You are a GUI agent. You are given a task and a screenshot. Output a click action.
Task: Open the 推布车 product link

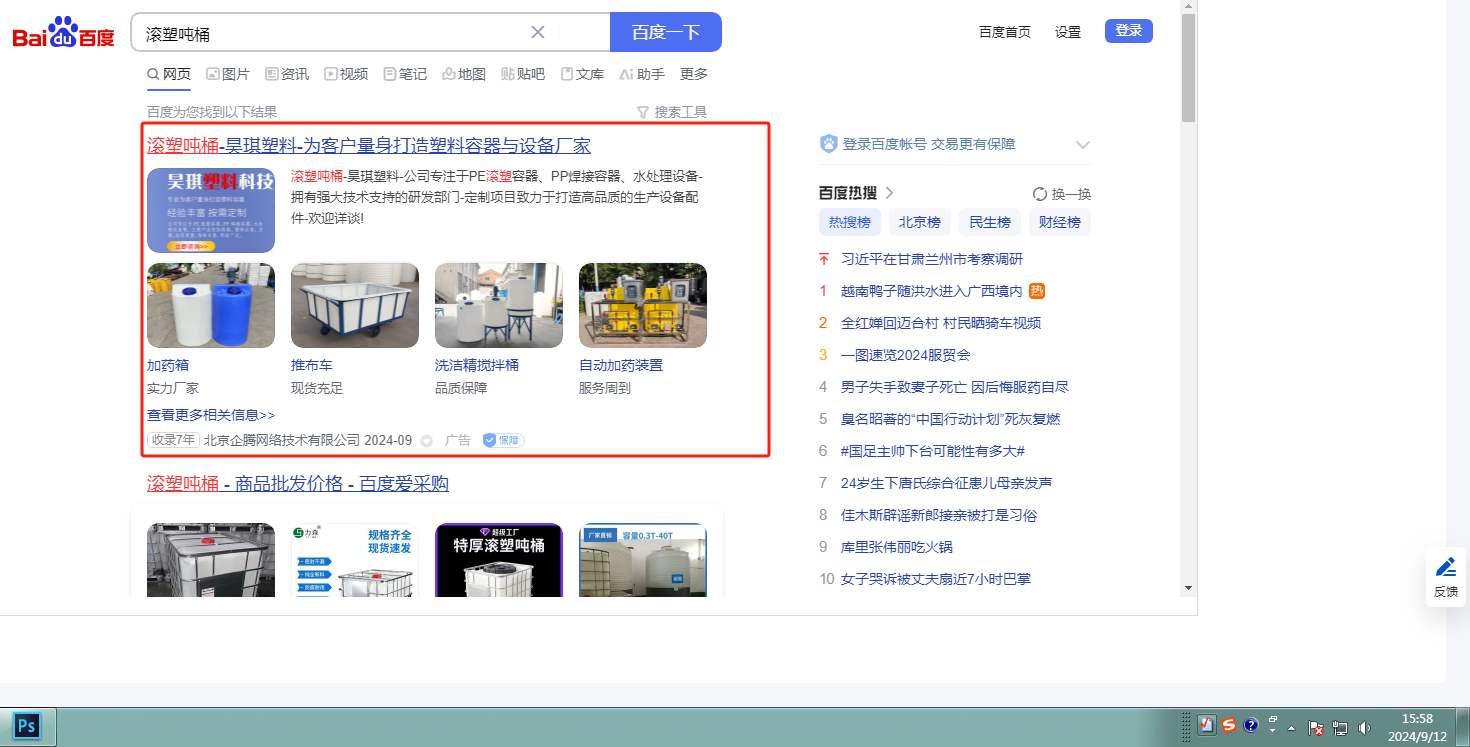tap(312, 365)
